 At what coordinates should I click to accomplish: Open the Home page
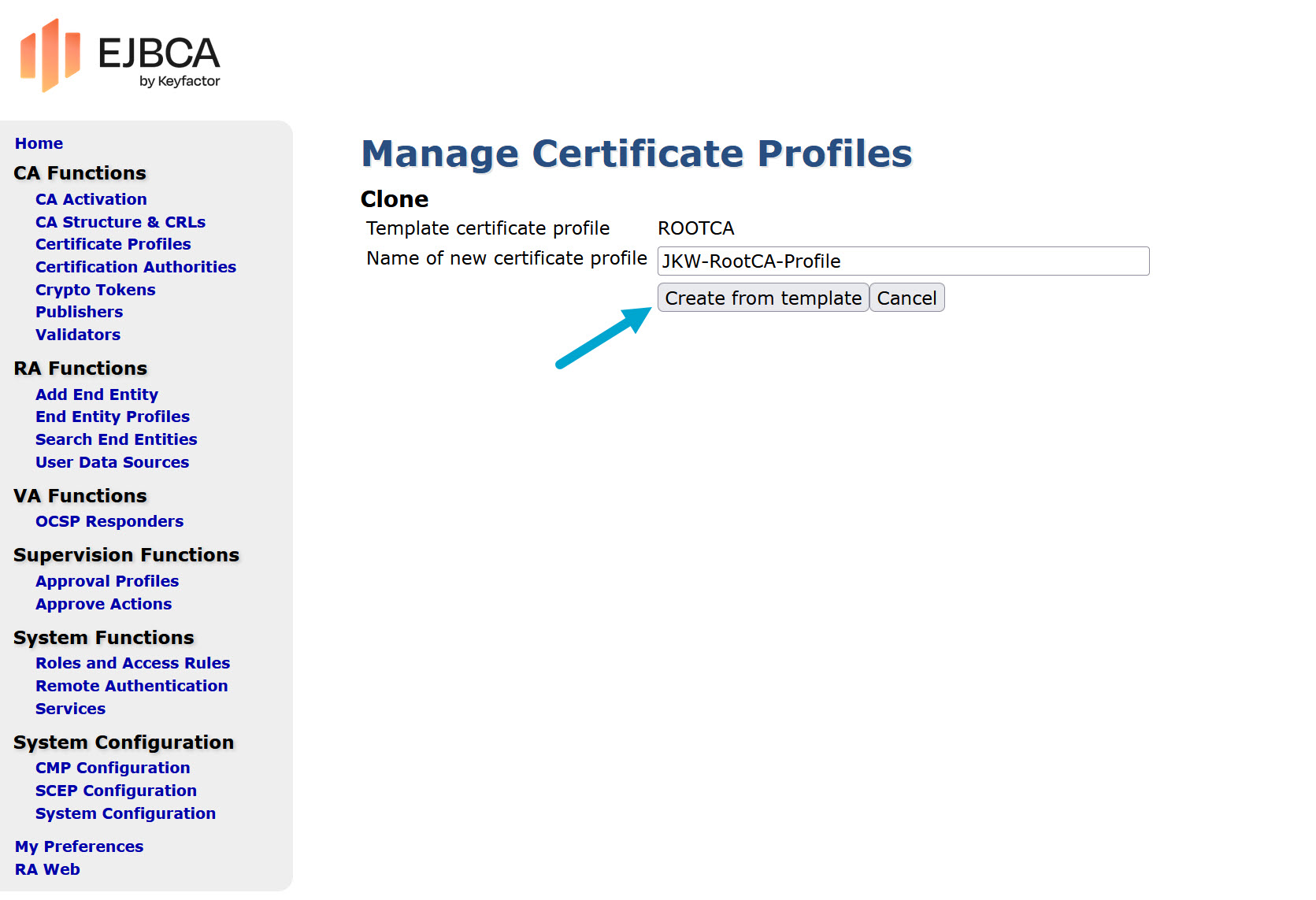click(x=39, y=143)
